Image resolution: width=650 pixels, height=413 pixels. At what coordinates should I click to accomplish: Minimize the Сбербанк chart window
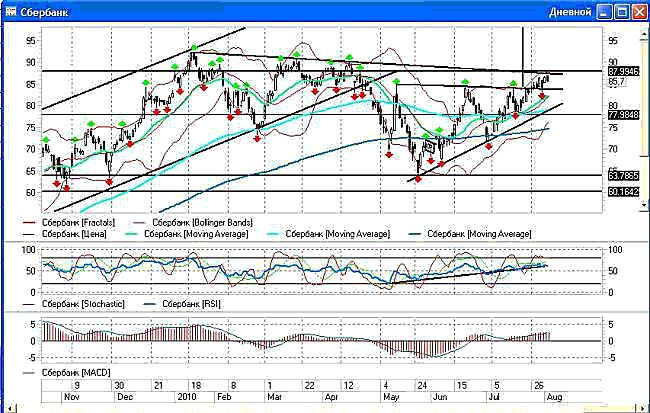(604, 12)
